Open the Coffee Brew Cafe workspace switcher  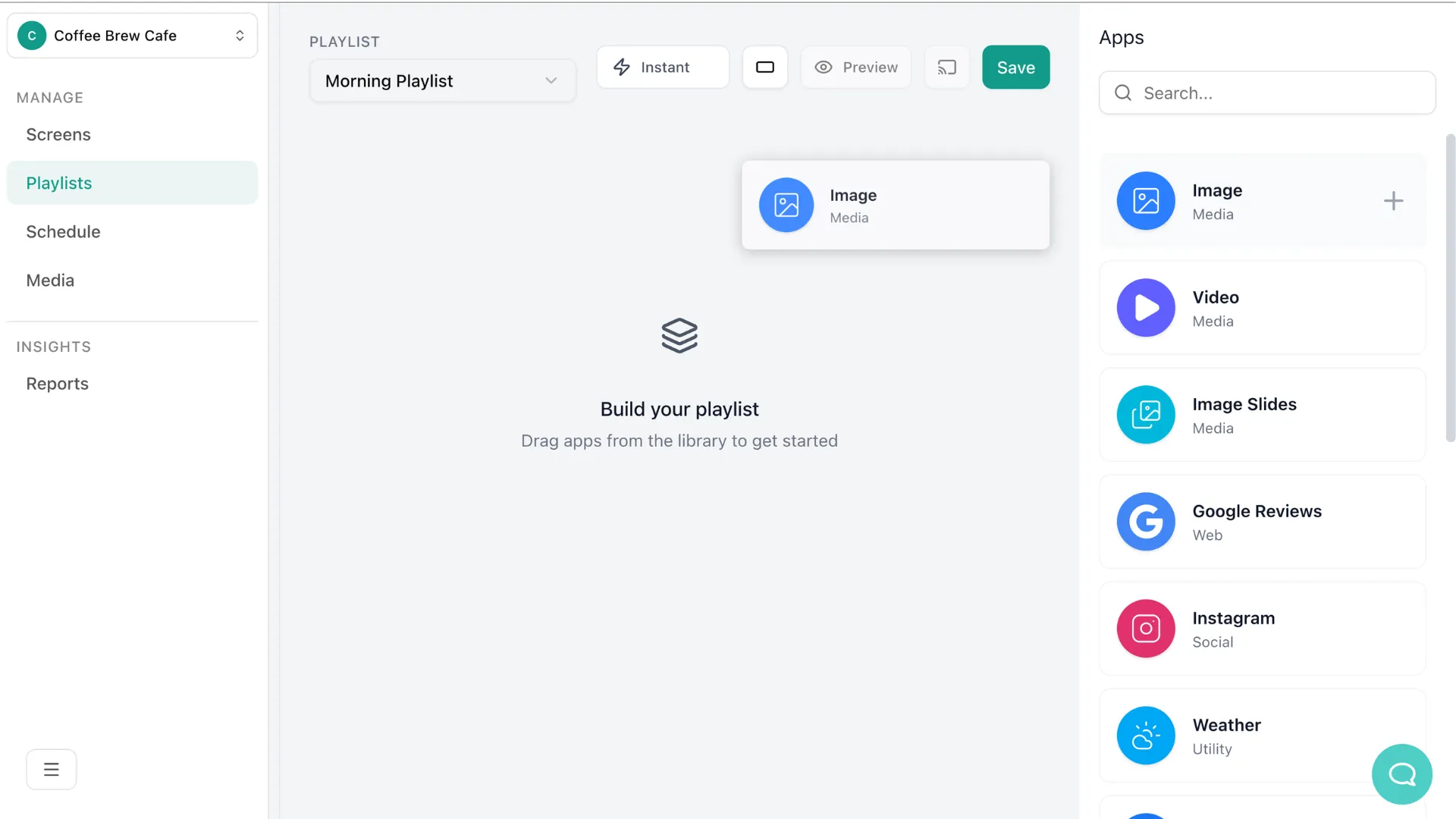coord(132,36)
